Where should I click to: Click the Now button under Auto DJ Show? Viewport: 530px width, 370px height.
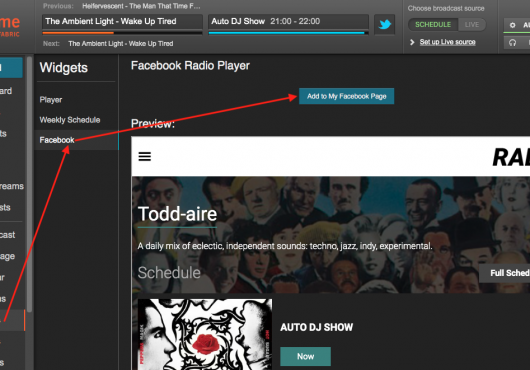[x=305, y=356]
